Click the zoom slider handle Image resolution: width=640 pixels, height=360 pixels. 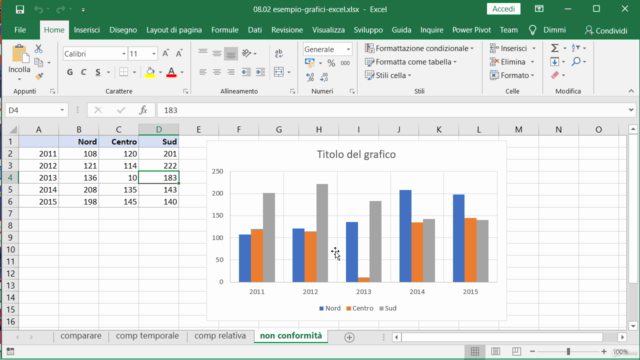point(568,351)
